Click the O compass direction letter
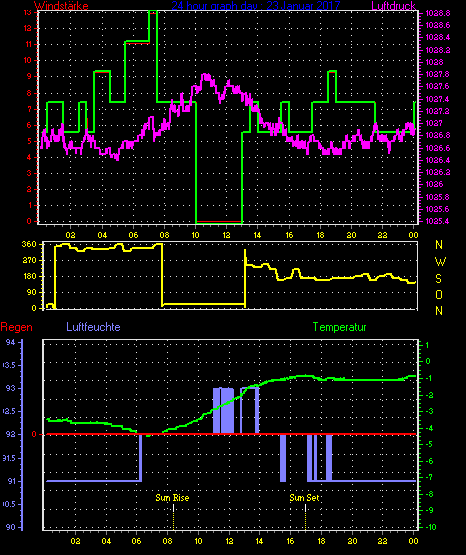466x555 pixels. pyautogui.click(x=439, y=294)
